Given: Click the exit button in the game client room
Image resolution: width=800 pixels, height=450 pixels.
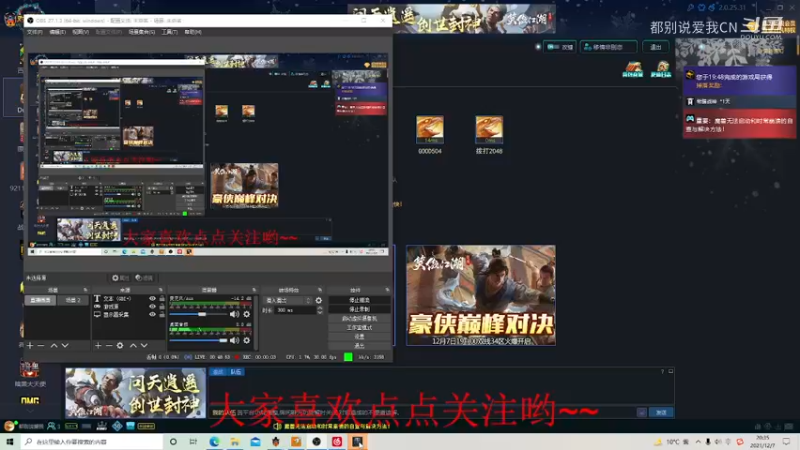Looking at the screenshot, I should [656, 47].
